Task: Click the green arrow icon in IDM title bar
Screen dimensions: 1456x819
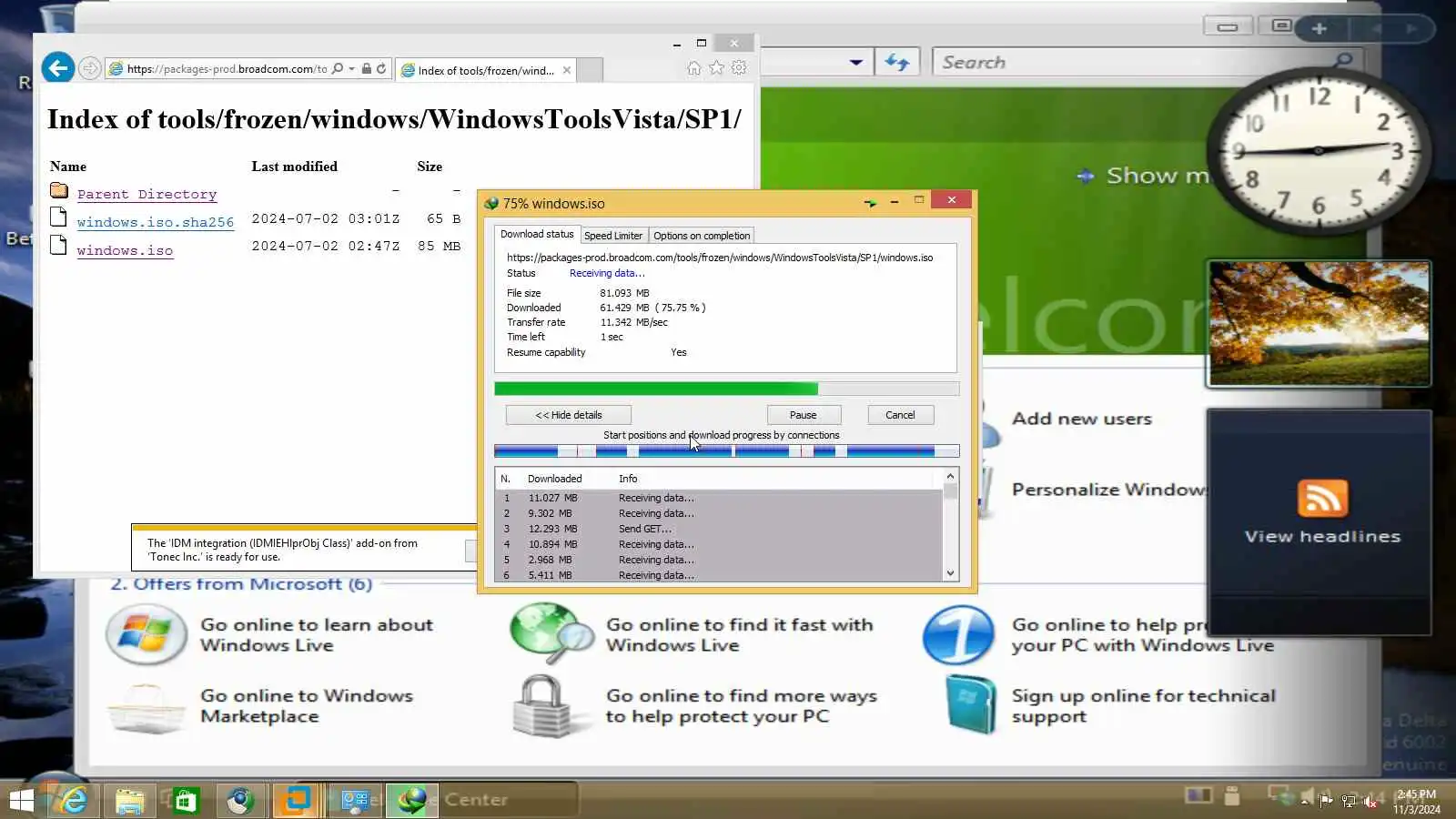Action: 871,202
